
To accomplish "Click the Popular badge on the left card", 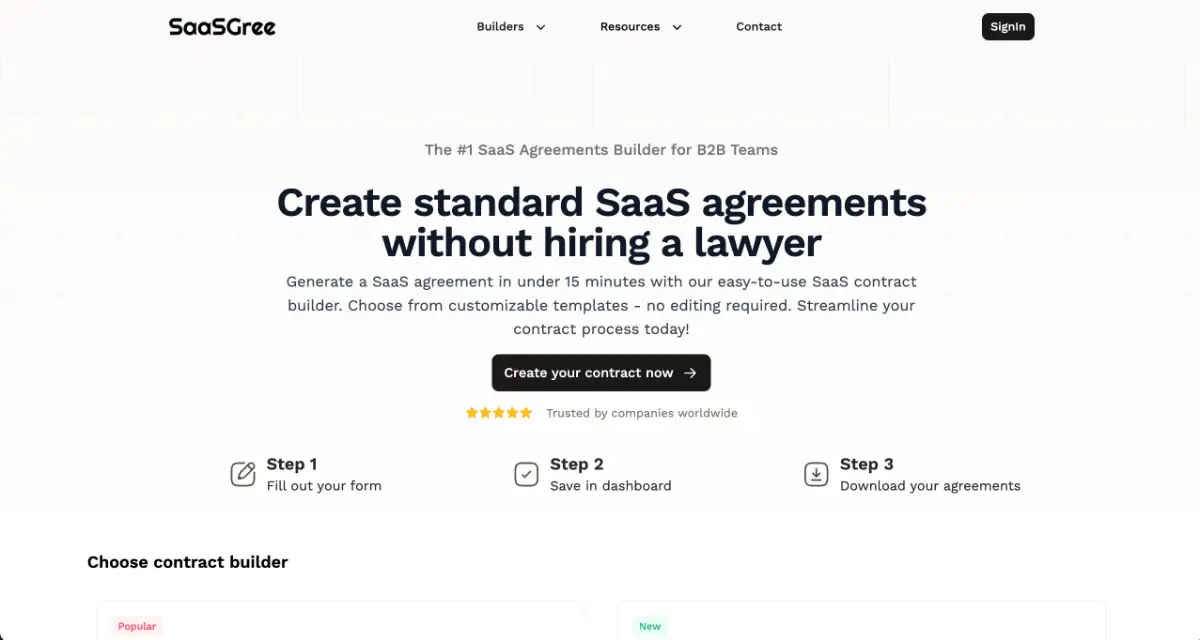I will tap(136, 626).
